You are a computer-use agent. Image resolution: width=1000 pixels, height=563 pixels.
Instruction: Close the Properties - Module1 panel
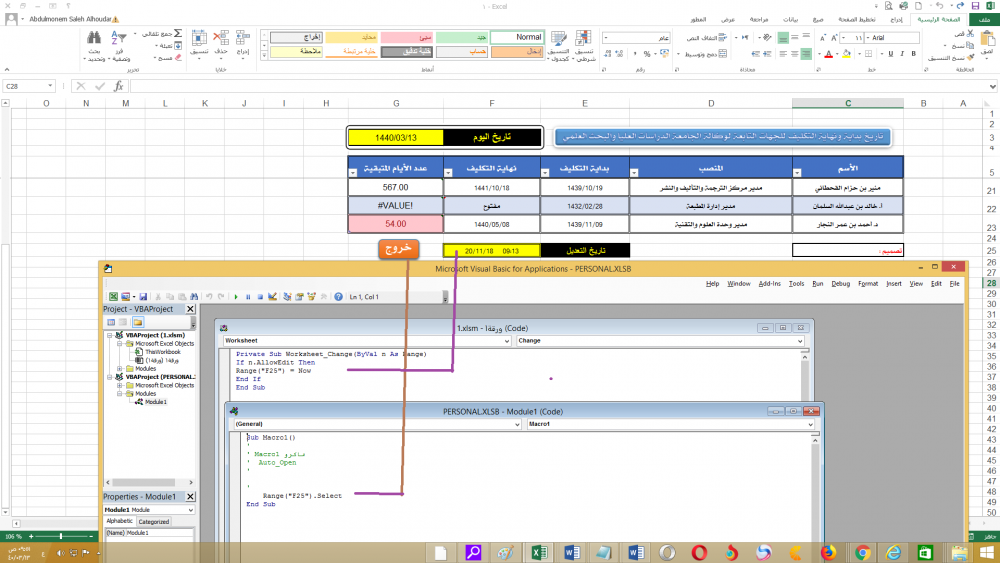190,497
